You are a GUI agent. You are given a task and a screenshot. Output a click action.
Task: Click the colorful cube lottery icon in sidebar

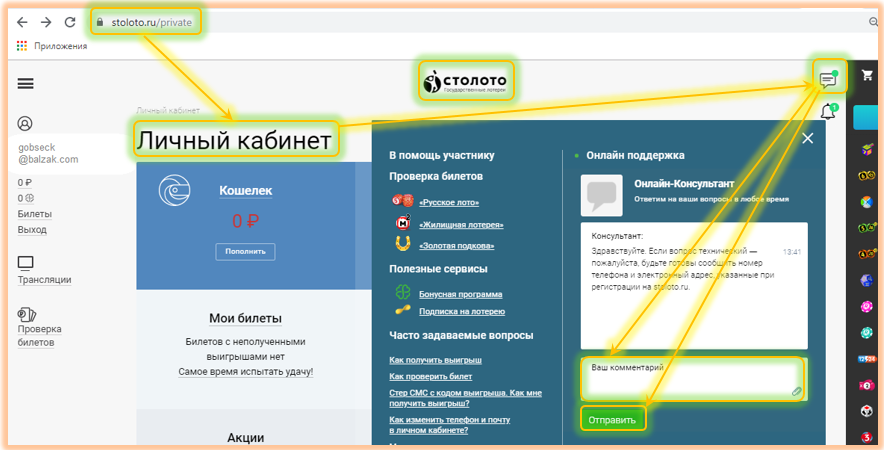[x=867, y=149]
